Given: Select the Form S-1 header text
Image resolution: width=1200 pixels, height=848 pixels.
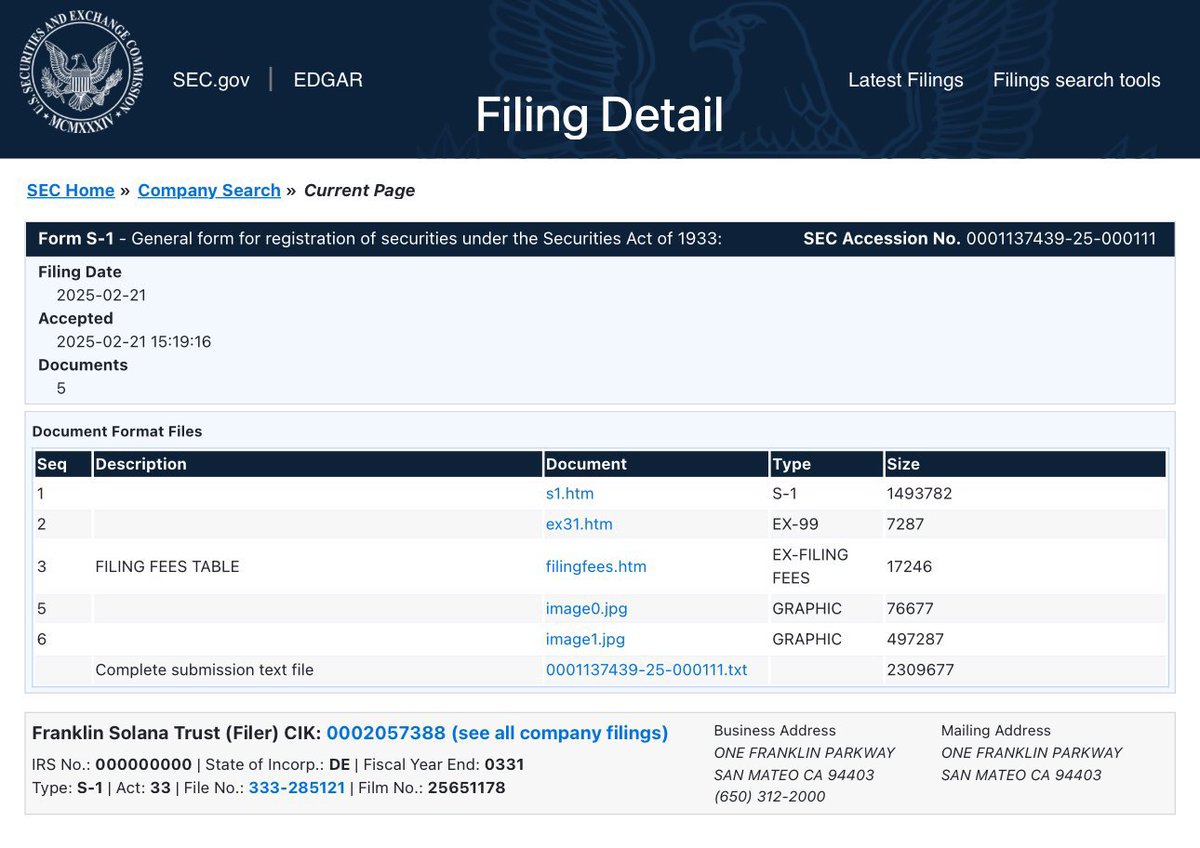Looking at the screenshot, I should click(x=75, y=238).
